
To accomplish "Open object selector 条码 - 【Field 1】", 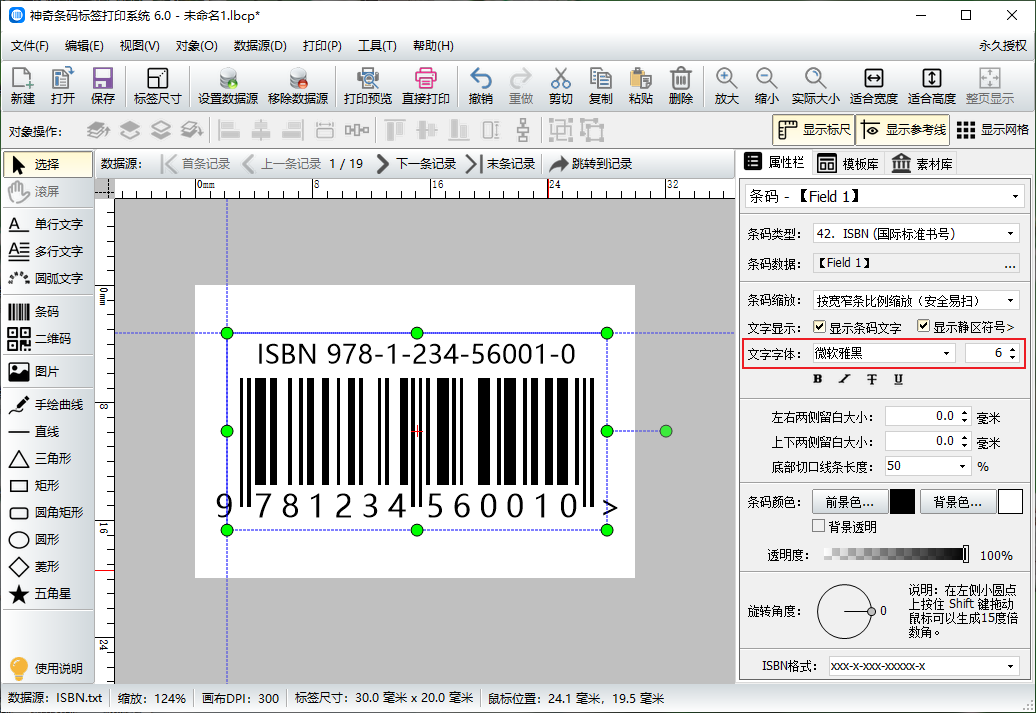I will [884, 196].
